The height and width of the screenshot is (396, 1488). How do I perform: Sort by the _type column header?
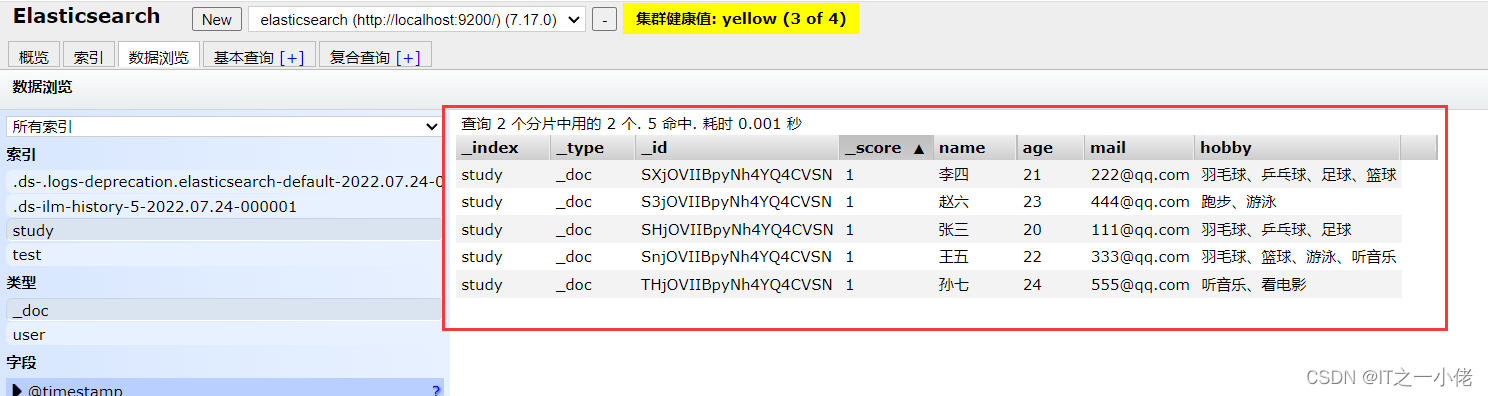[593, 147]
